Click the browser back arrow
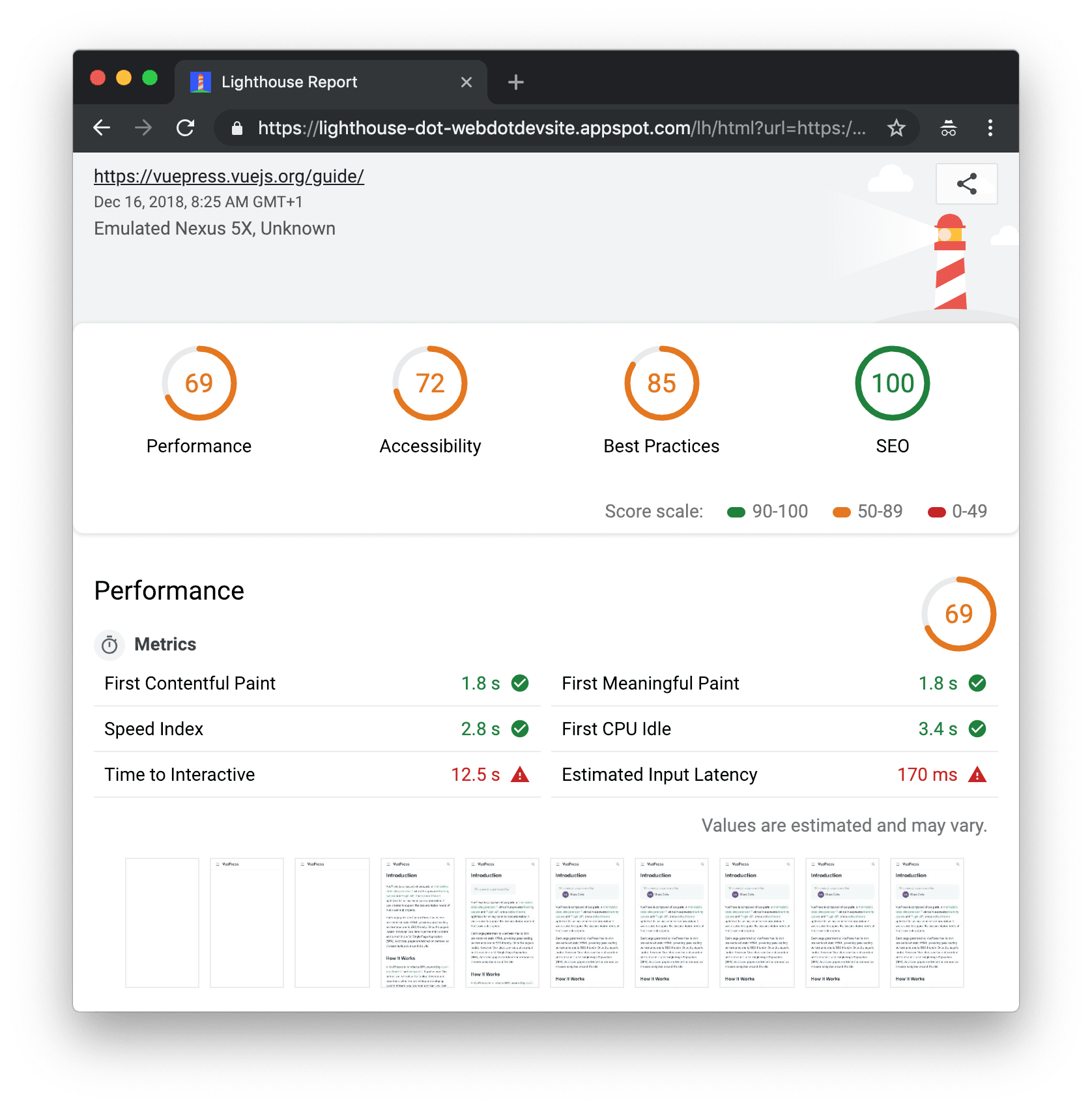The height and width of the screenshot is (1108, 1092). (x=102, y=128)
